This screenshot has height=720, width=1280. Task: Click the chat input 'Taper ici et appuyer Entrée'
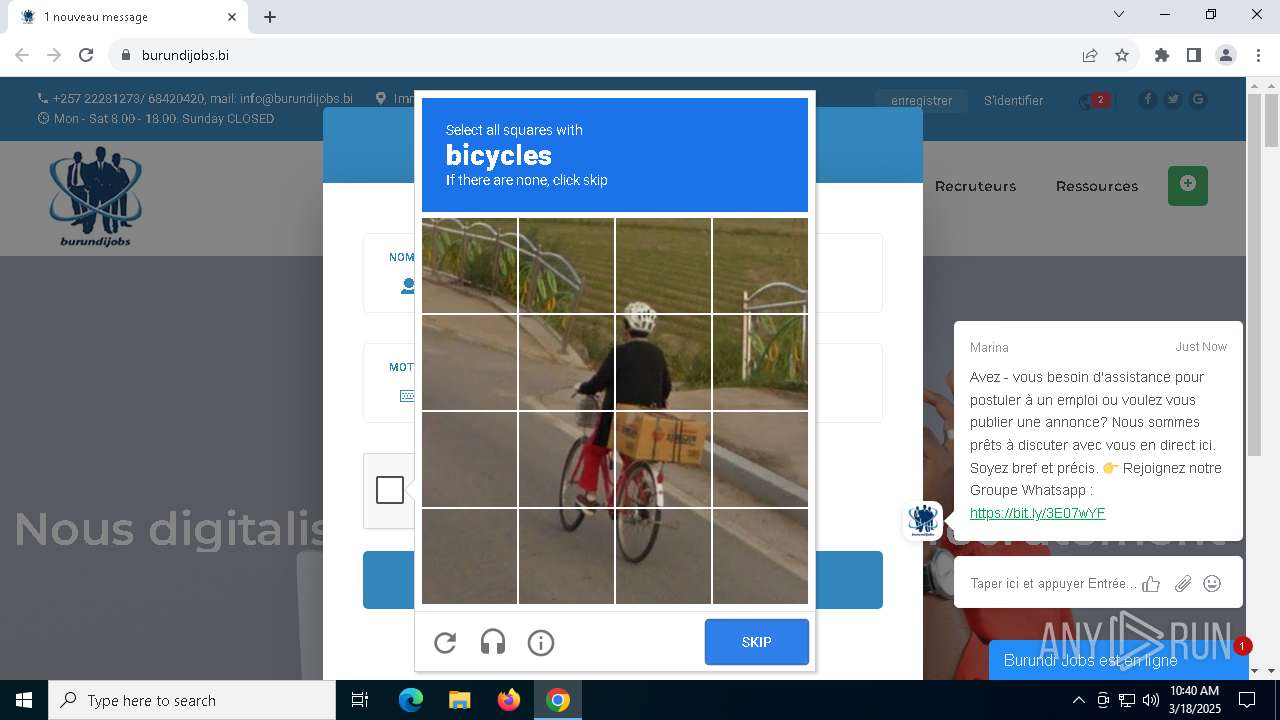click(1053, 583)
